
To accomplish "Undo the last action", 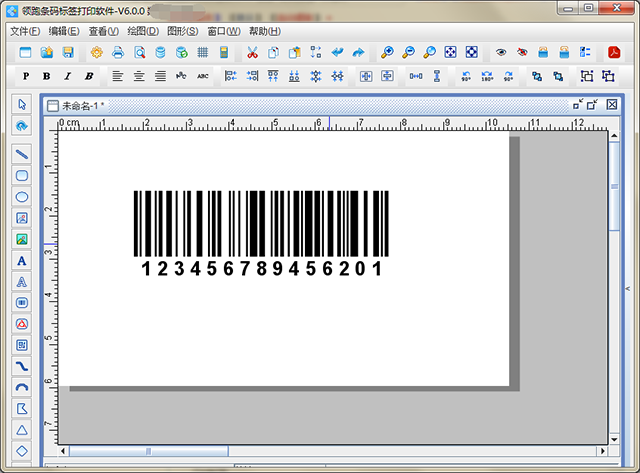I will (337, 52).
